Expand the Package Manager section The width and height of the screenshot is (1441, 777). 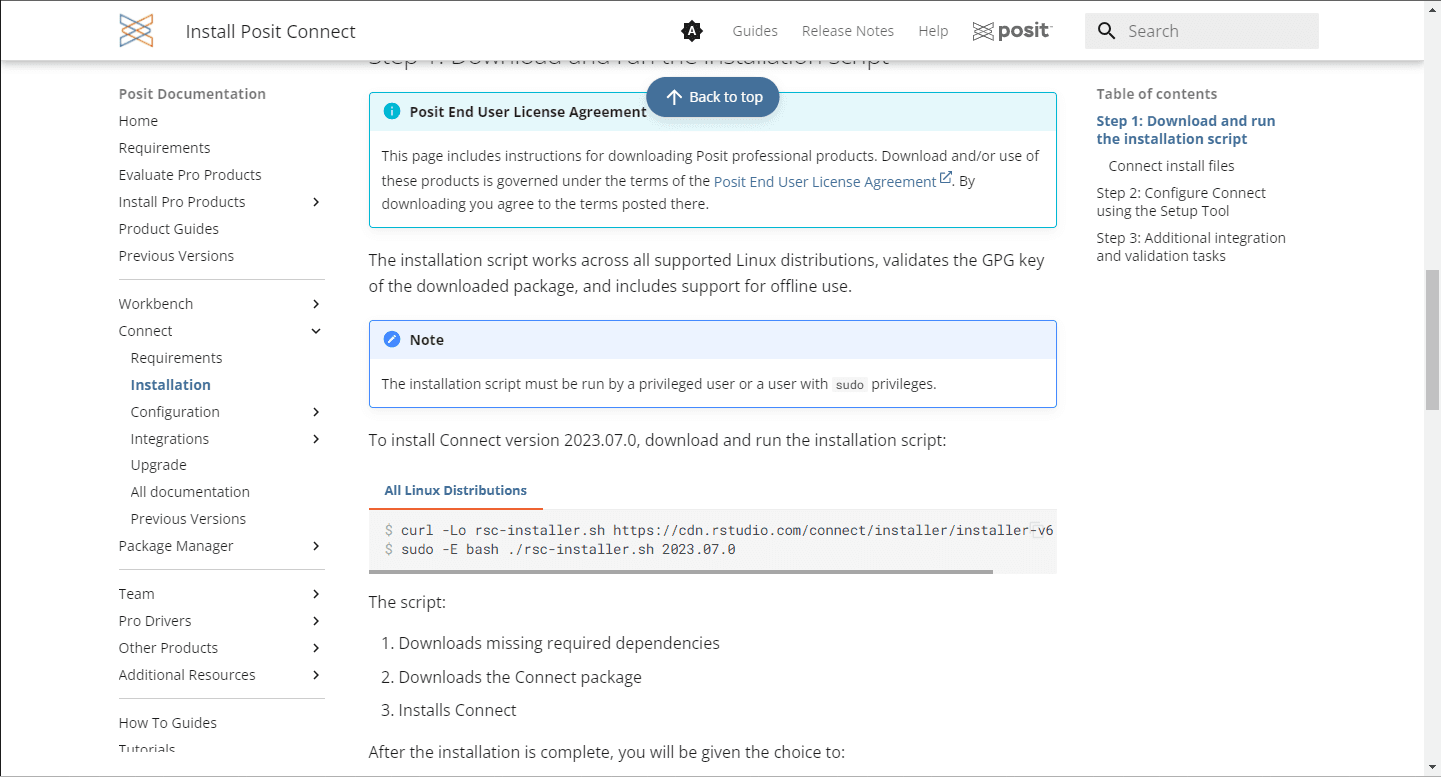(316, 546)
